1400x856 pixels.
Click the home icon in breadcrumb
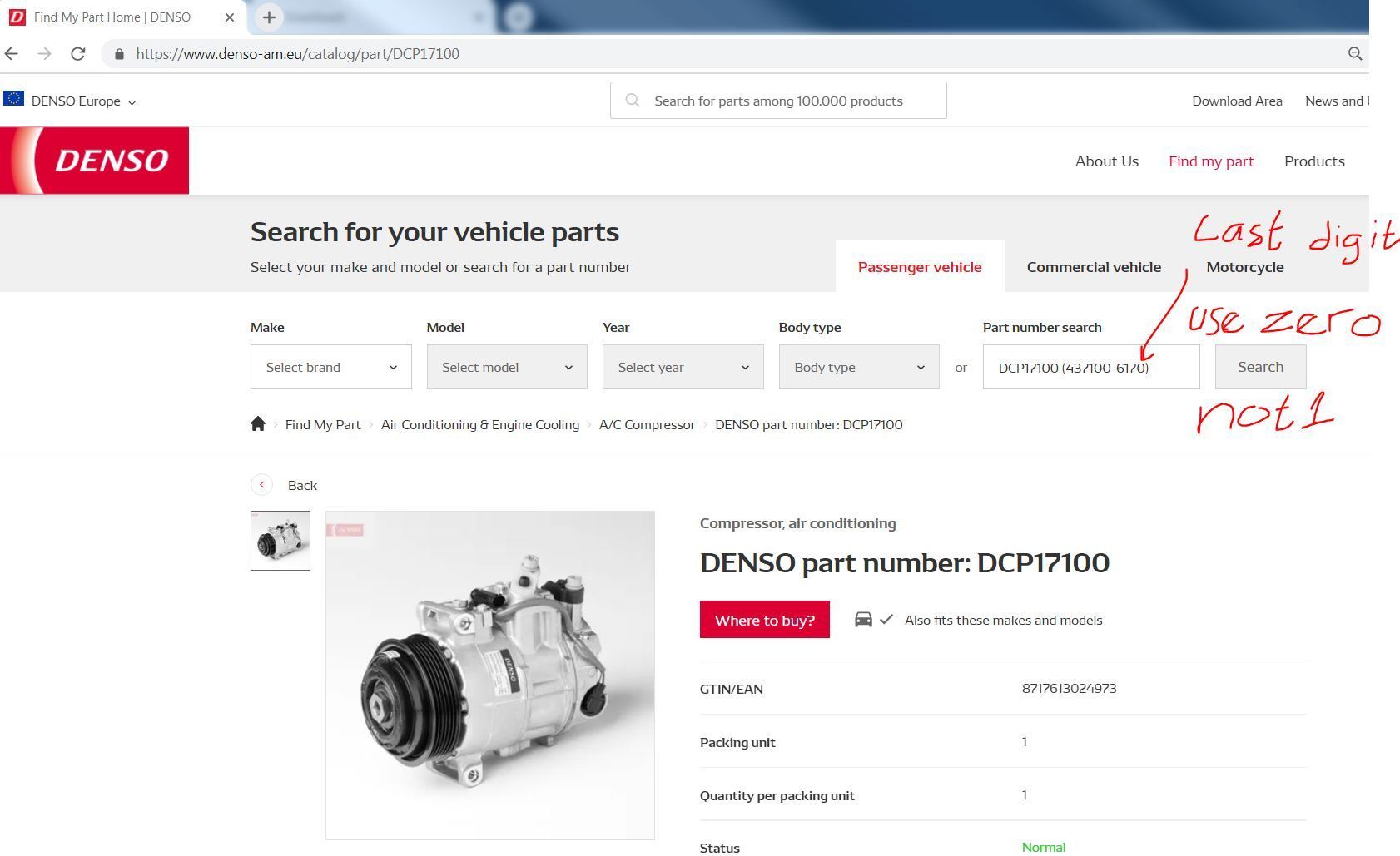point(258,424)
